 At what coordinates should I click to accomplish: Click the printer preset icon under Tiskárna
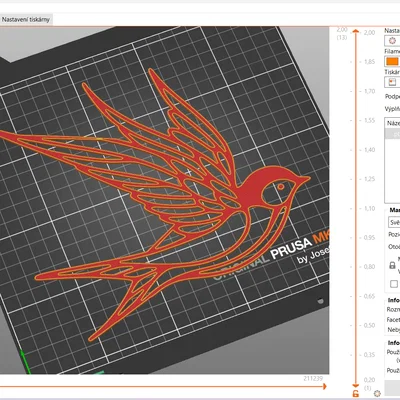[x=392, y=82]
